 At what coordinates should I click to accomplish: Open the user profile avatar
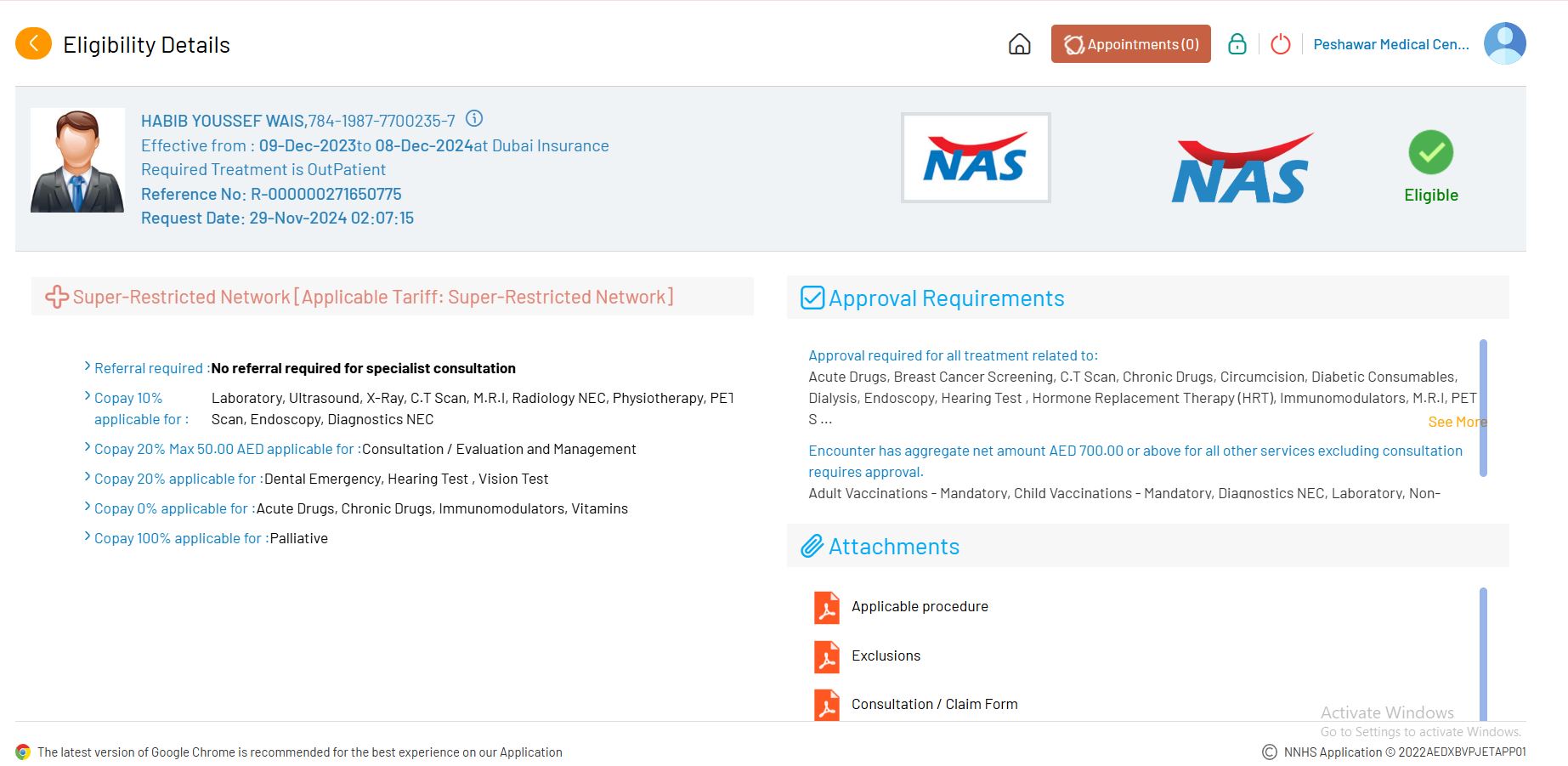(x=1504, y=43)
